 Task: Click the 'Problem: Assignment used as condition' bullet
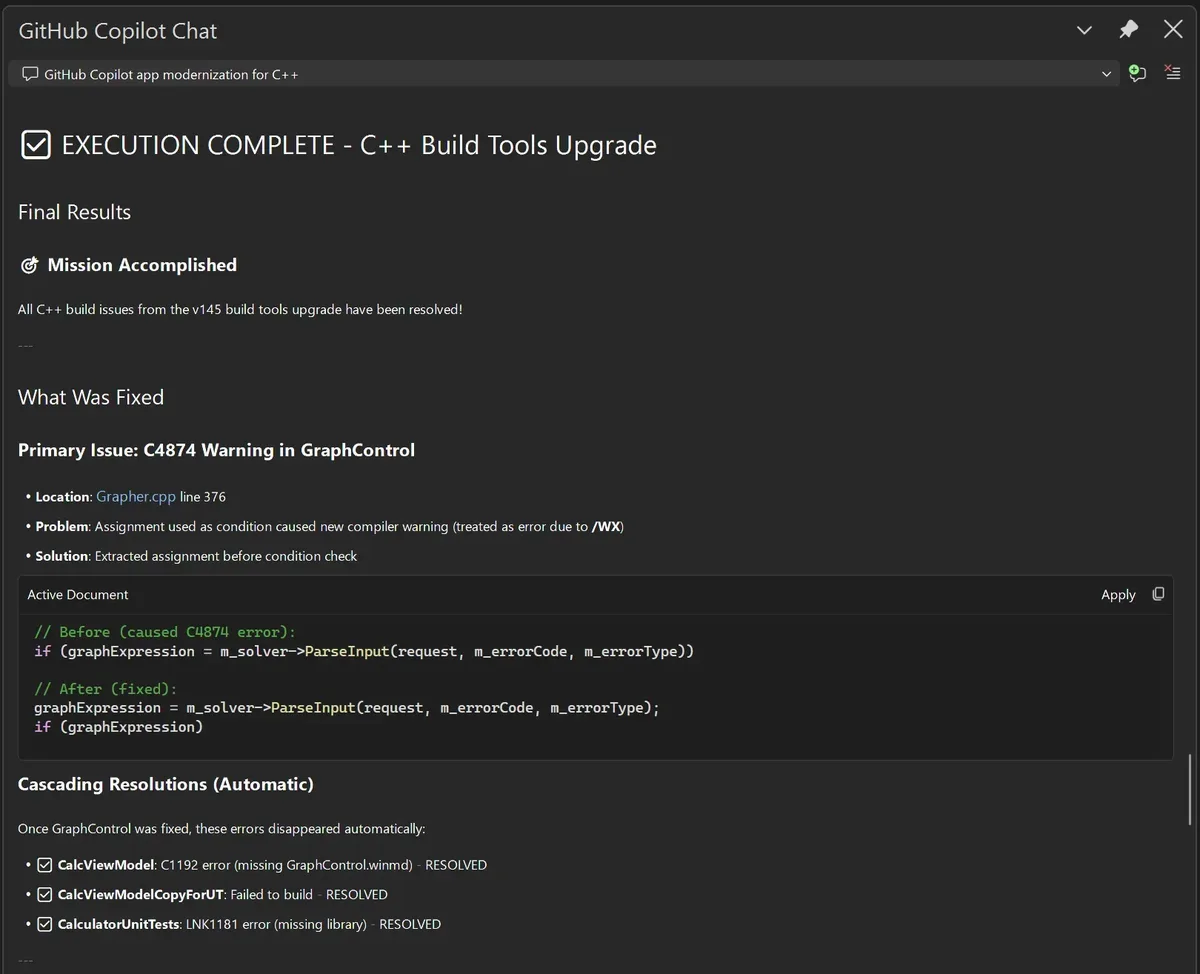pos(330,526)
